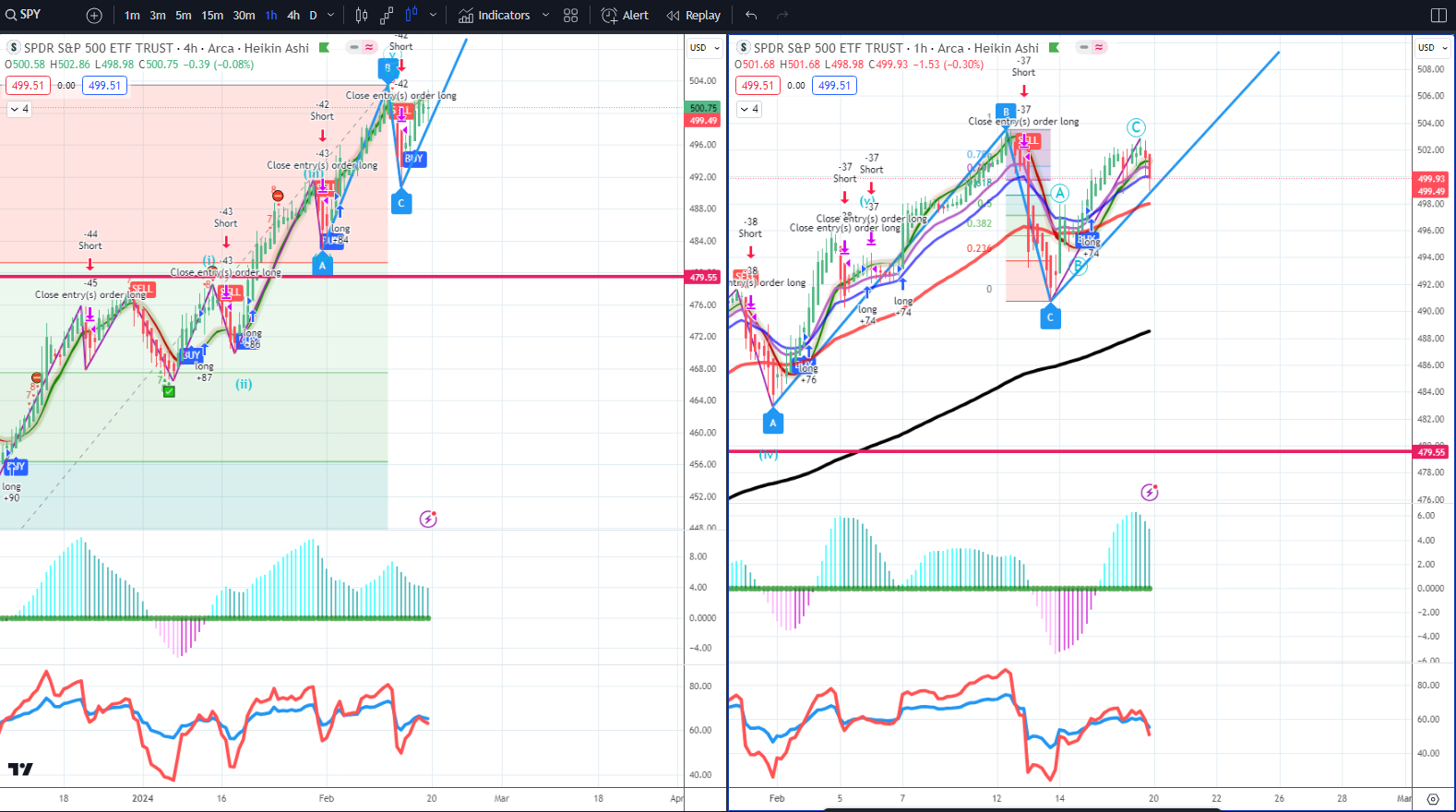Expand the 4 indicators legend on the 4h chart
The image size is (1456, 812).
coord(19,109)
